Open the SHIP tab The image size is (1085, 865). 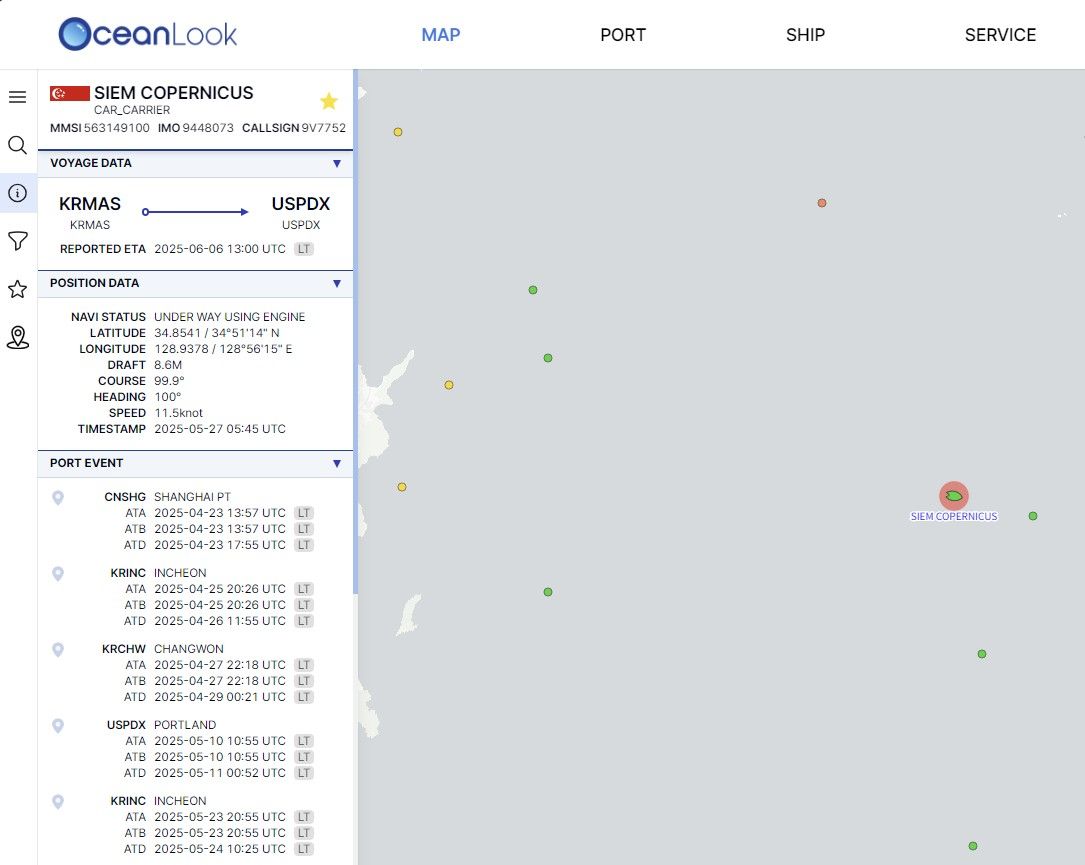coord(805,35)
